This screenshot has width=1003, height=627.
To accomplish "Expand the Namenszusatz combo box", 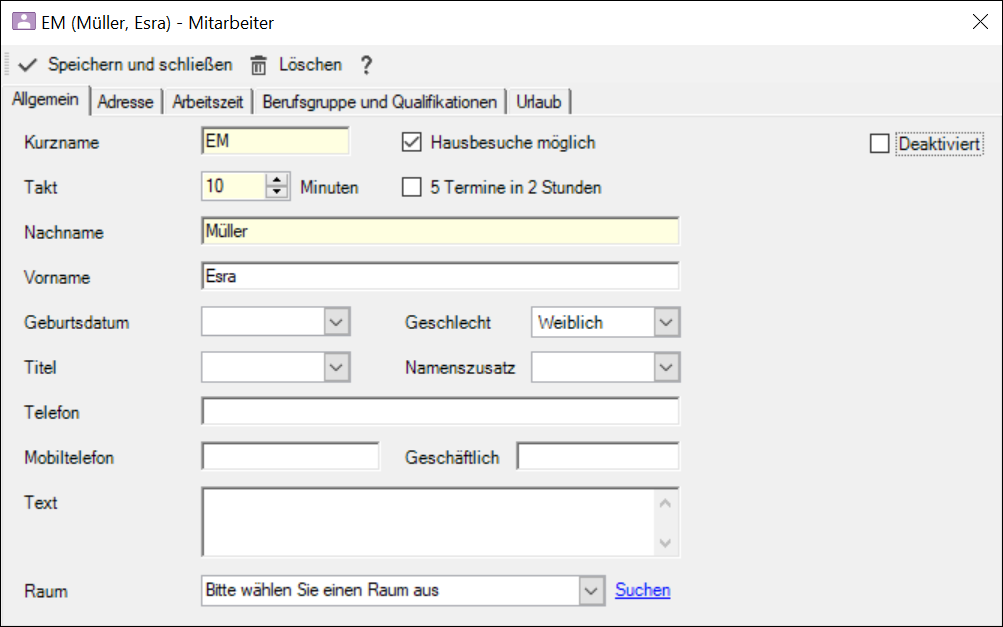I will (666, 367).
